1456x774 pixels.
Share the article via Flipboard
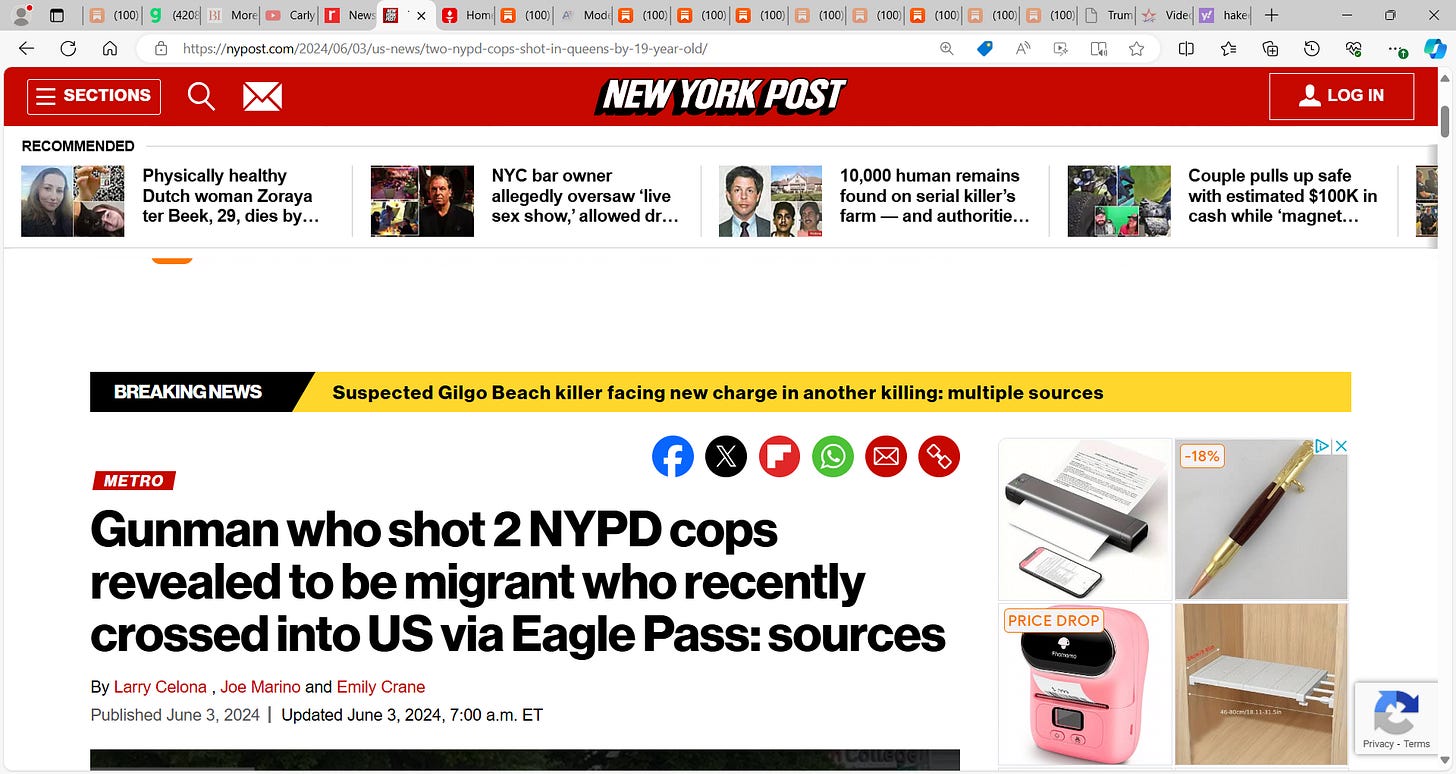coord(779,457)
